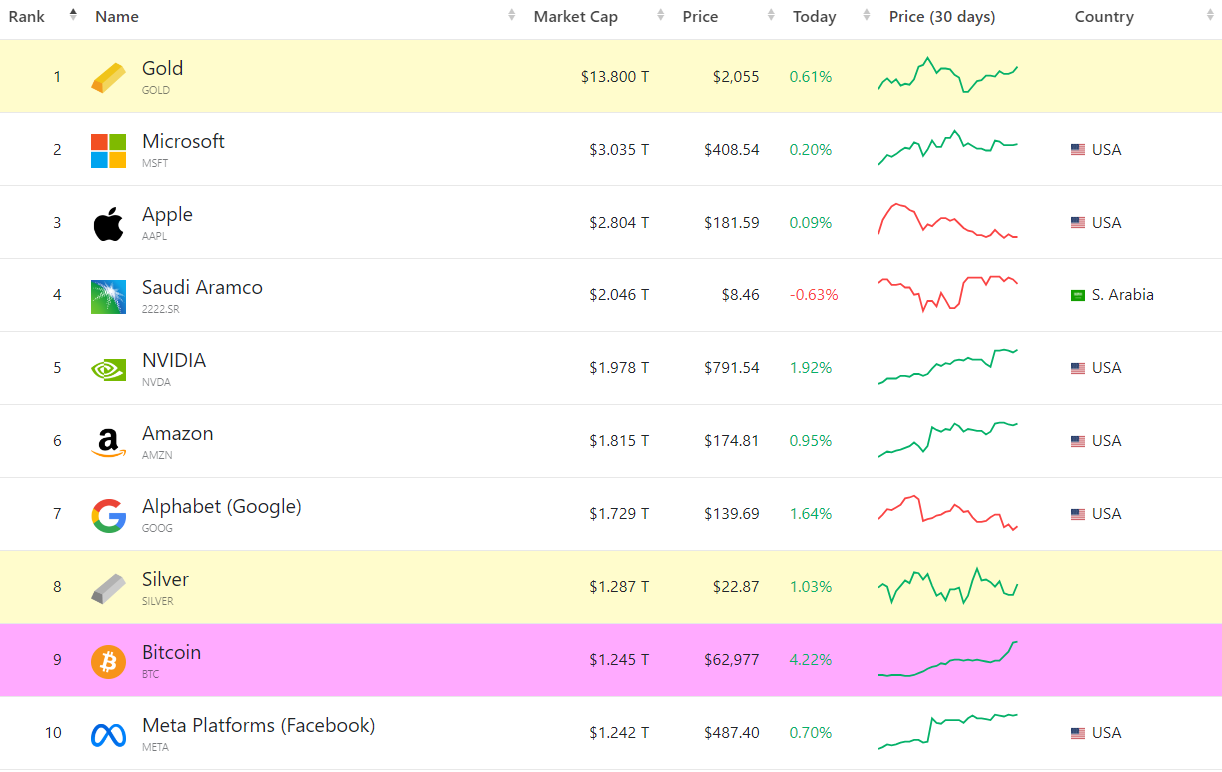The width and height of the screenshot is (1222, 772).
Task: Click the Amazon logo icon
Action: coord(109,442)
